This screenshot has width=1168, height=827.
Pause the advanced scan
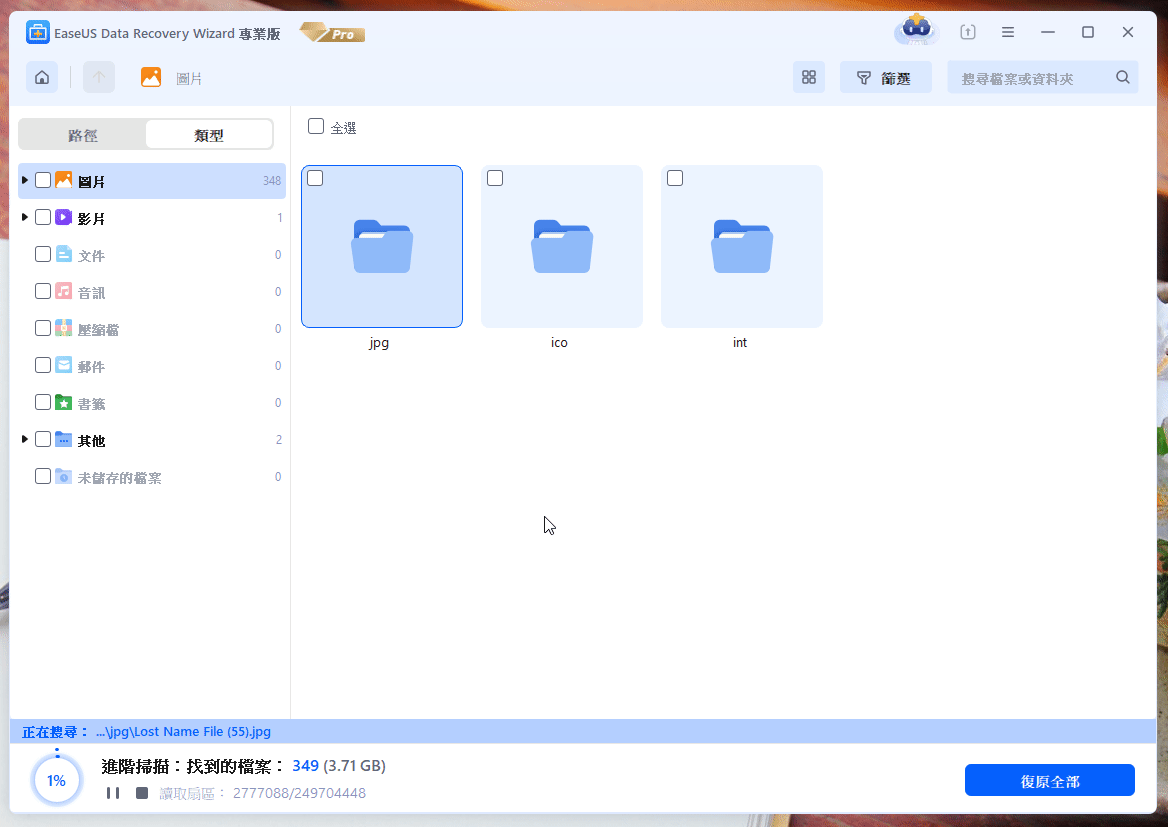click(x=112, y=793)
